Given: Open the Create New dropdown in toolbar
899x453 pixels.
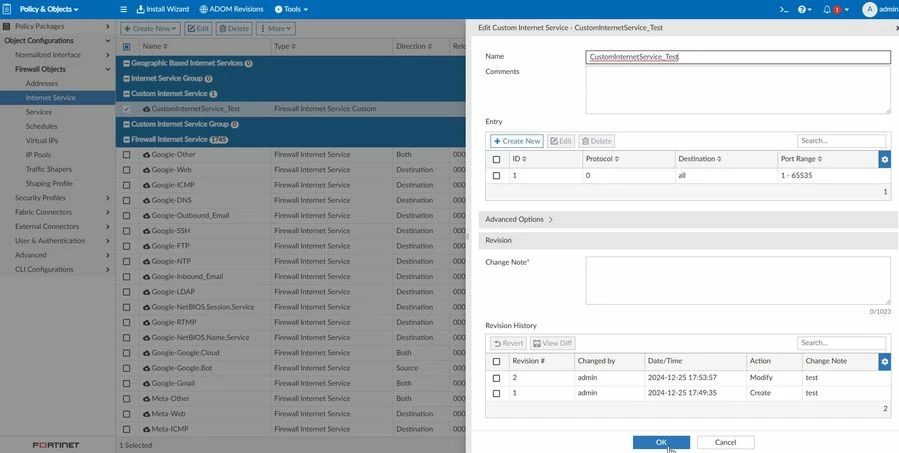Looking at the screenshot, I should (150, 29).
